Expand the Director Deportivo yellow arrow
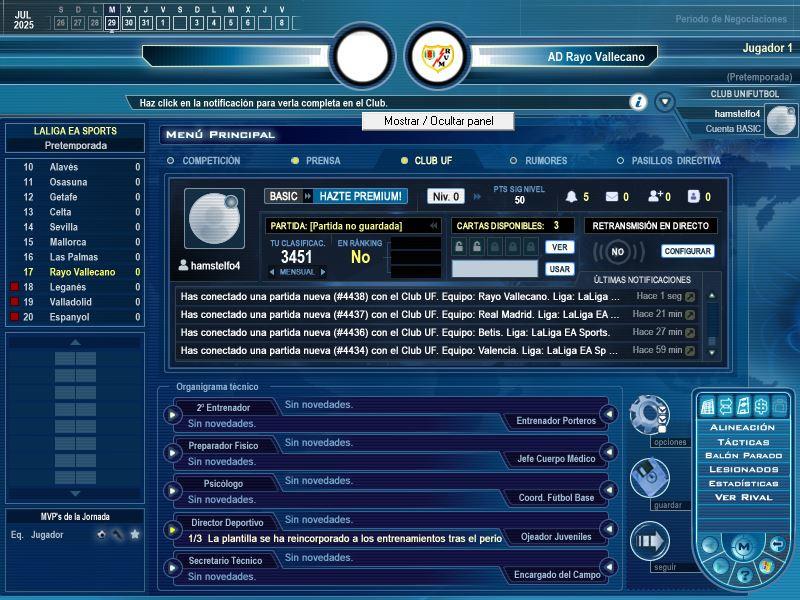This screenshot has height=600, width=800. 172,530
